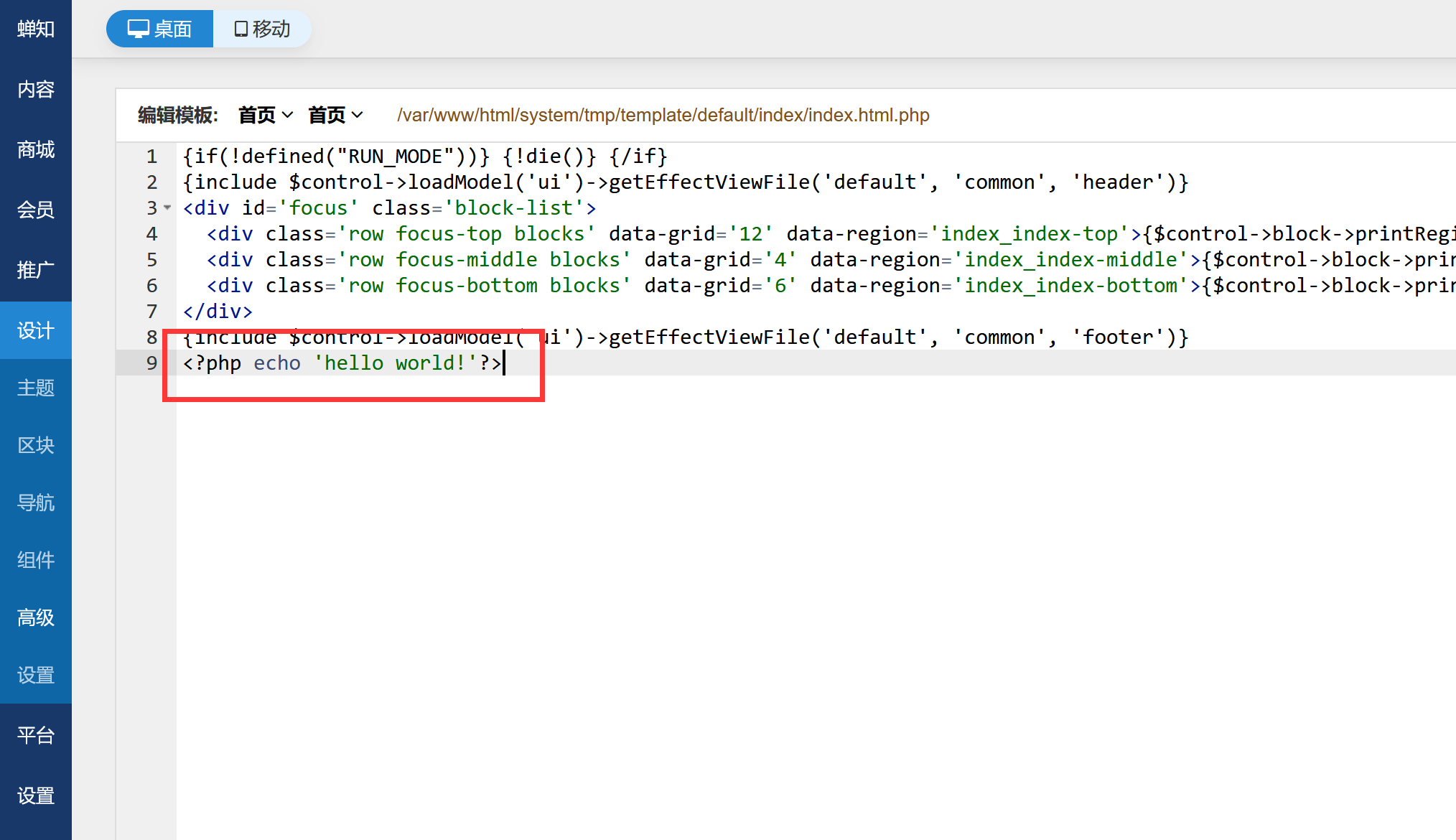Expand the first 首页 module dropdown
This screenshot has height=840, width=1456.
[x=266, y=115]
